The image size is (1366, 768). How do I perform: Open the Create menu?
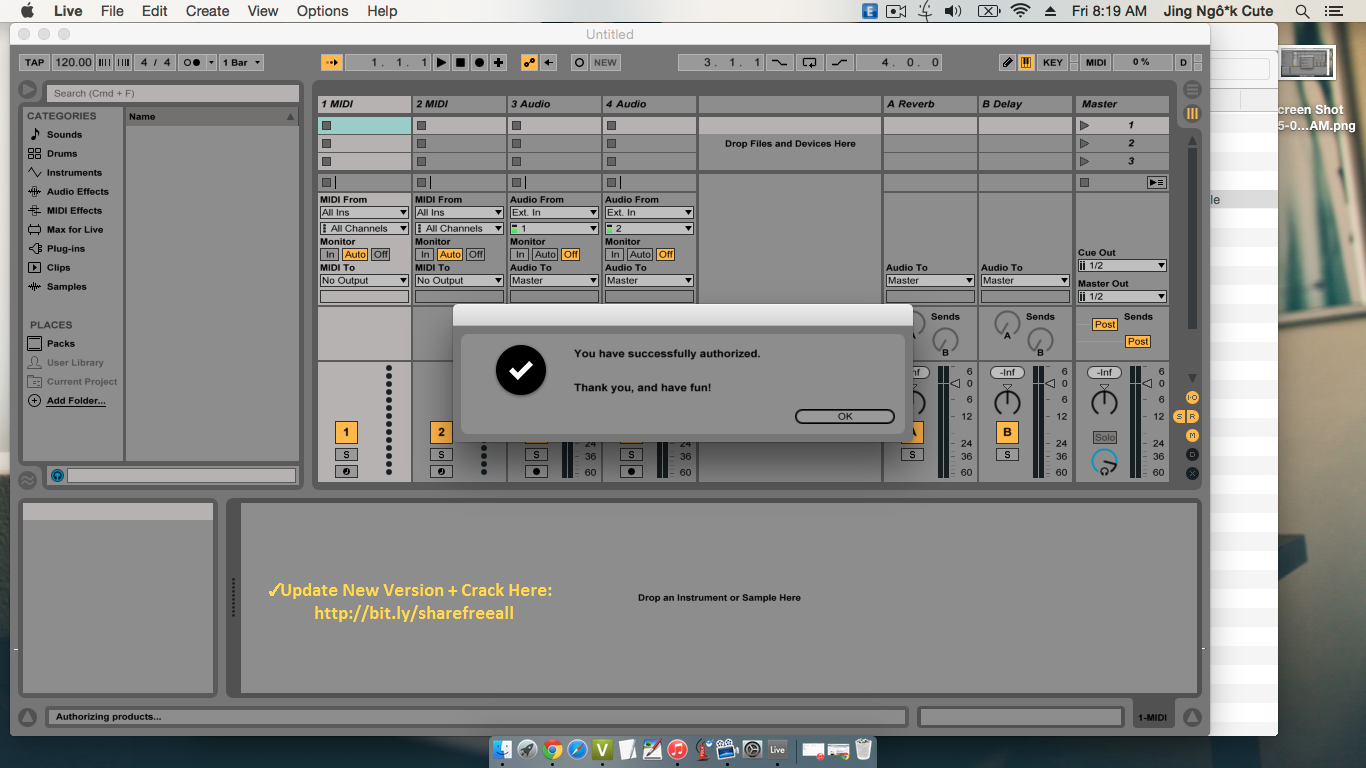pos(207,11)
